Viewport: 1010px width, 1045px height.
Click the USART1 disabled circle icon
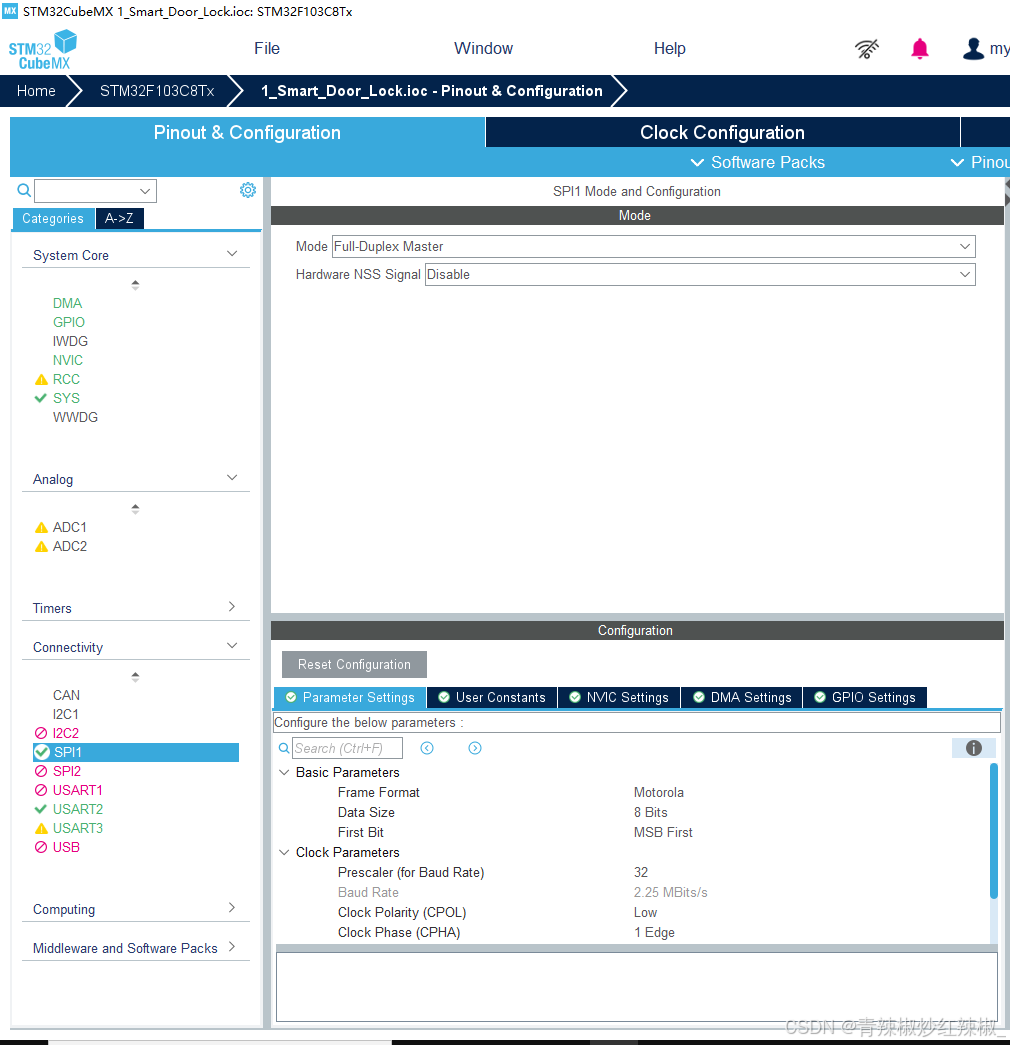tap(41, 790)
